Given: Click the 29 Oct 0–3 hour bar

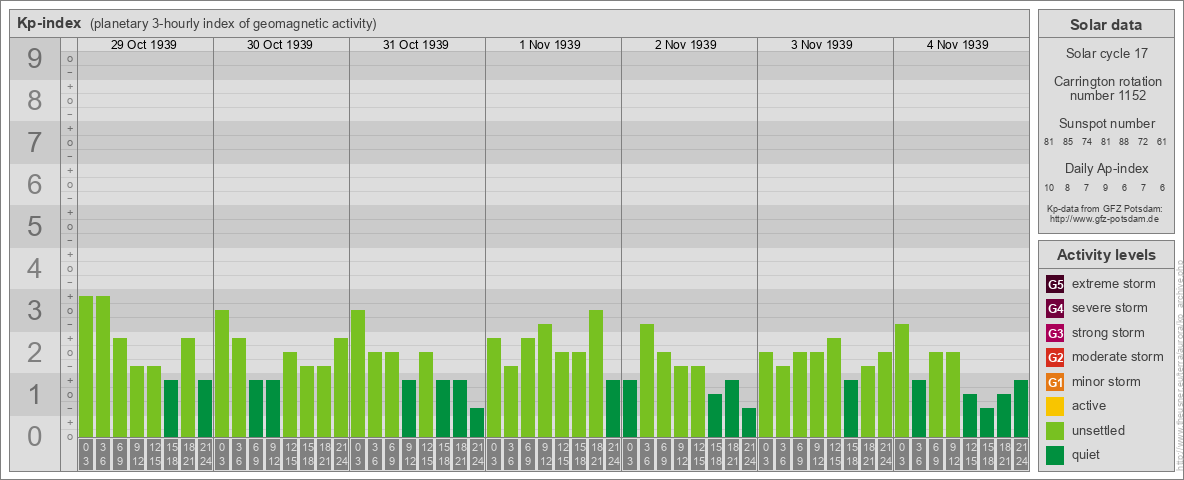Looking at the screenshot, I should [86, 367].
